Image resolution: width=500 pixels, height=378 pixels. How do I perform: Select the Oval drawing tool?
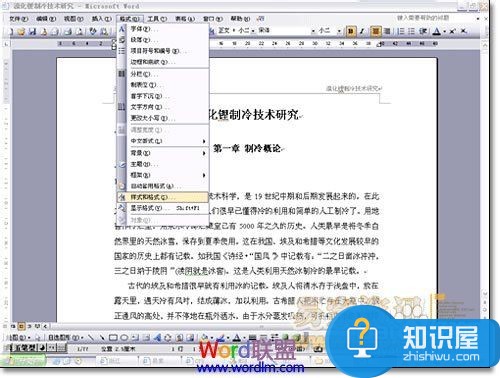click(124, 337)
